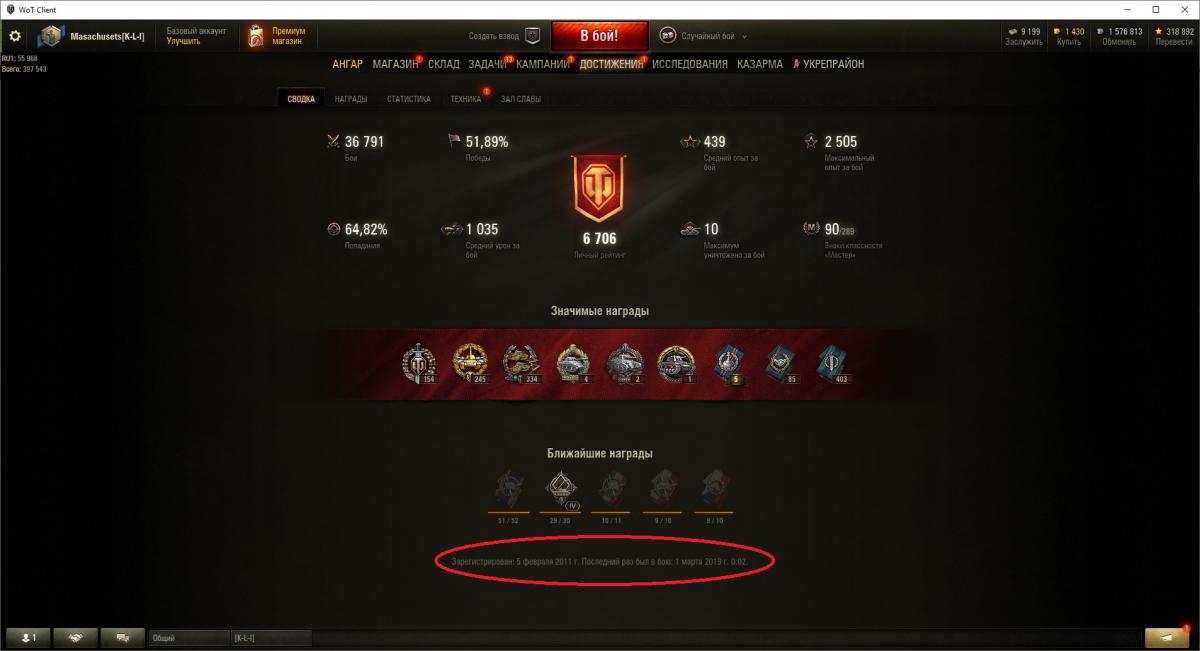Viewport: 1200px width, 651px height.
Task: Open the ИССЛЕДОВАНИЯ menu section
Action: (690, 64)
